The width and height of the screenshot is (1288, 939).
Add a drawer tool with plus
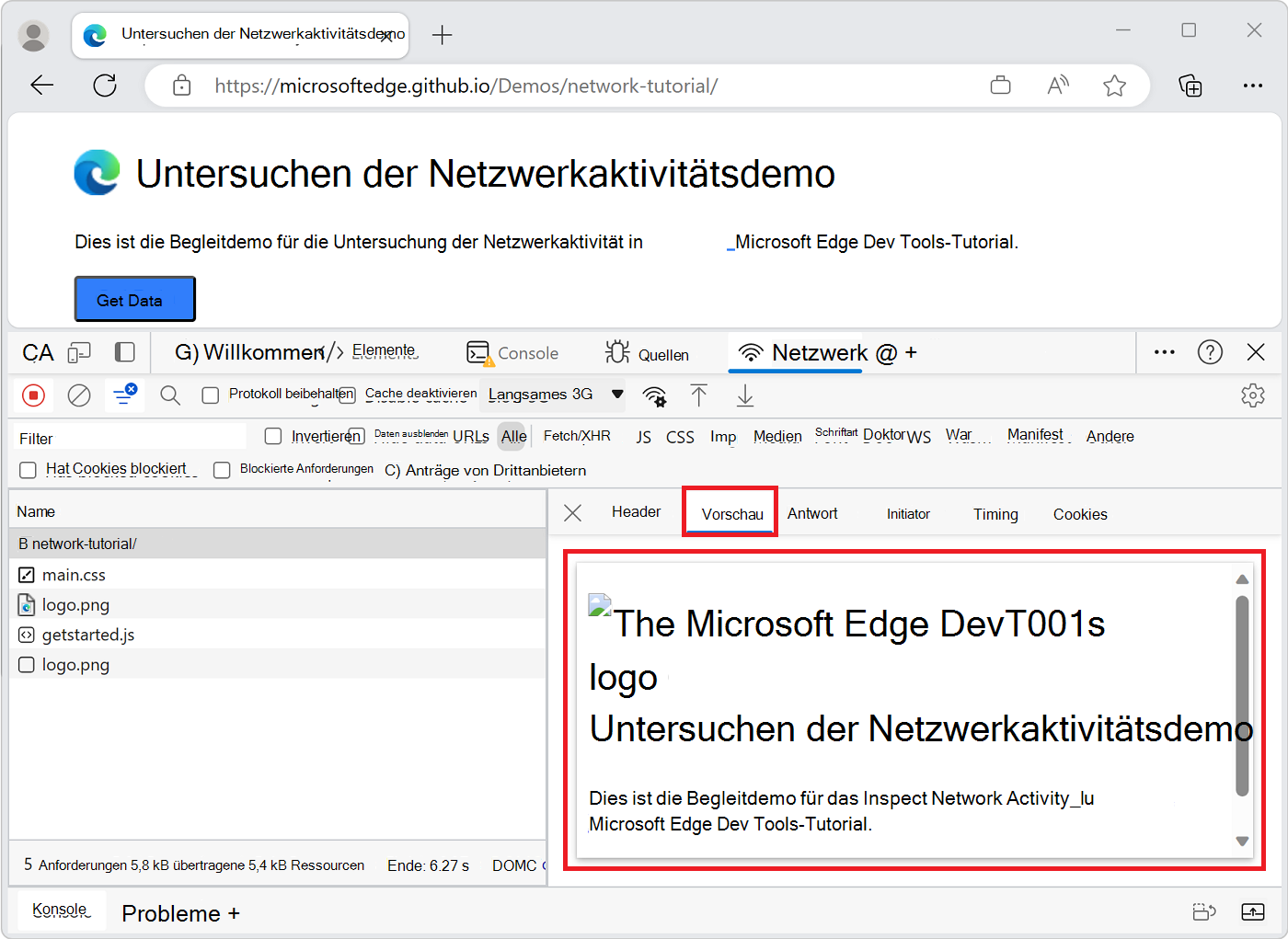(x=234, y=913)
